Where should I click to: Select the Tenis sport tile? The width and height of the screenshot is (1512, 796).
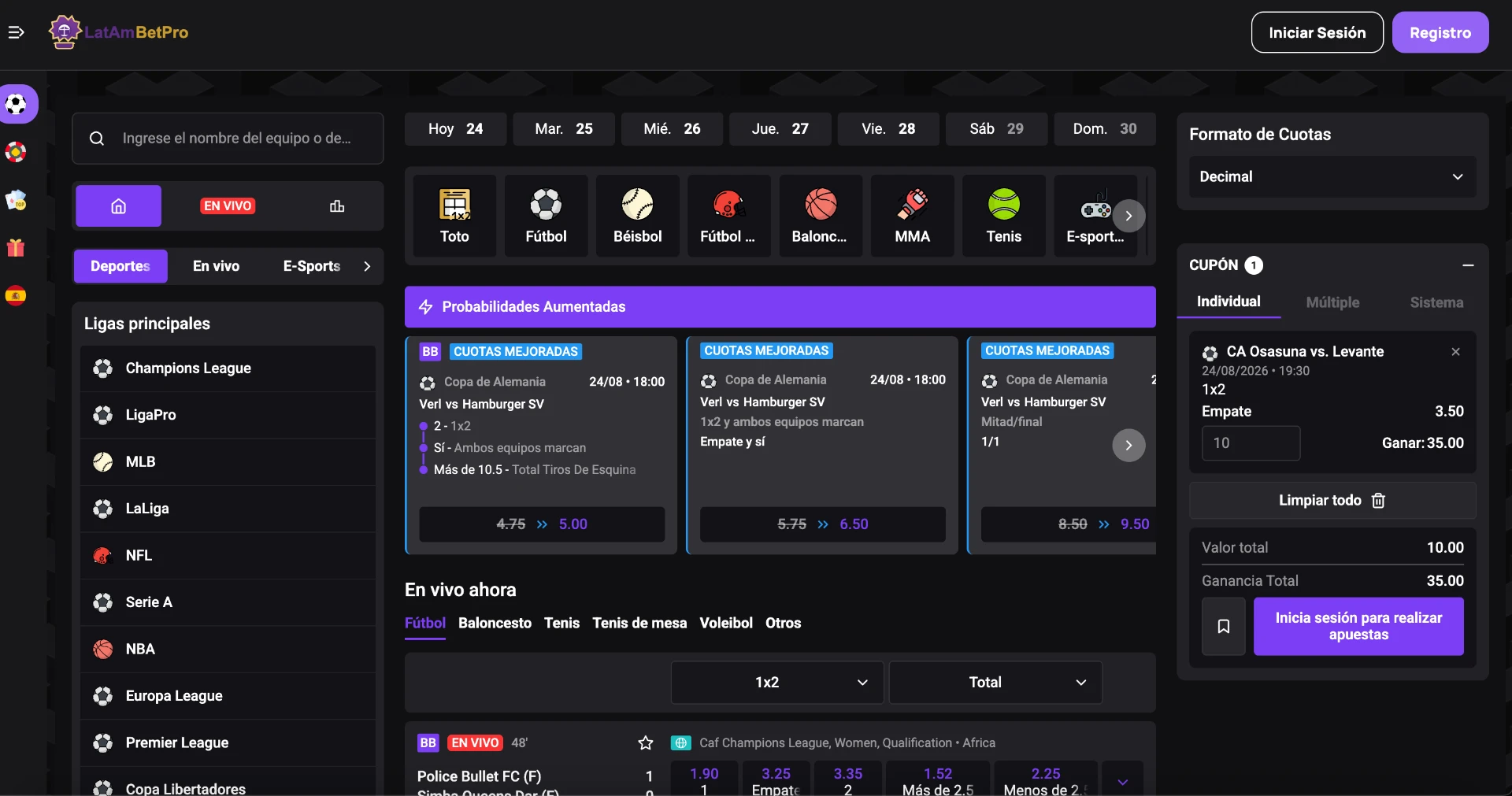click(1004, 216)
